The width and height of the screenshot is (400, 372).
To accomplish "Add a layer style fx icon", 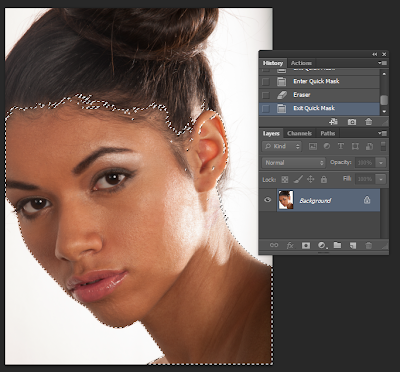I will click(290, 246).
